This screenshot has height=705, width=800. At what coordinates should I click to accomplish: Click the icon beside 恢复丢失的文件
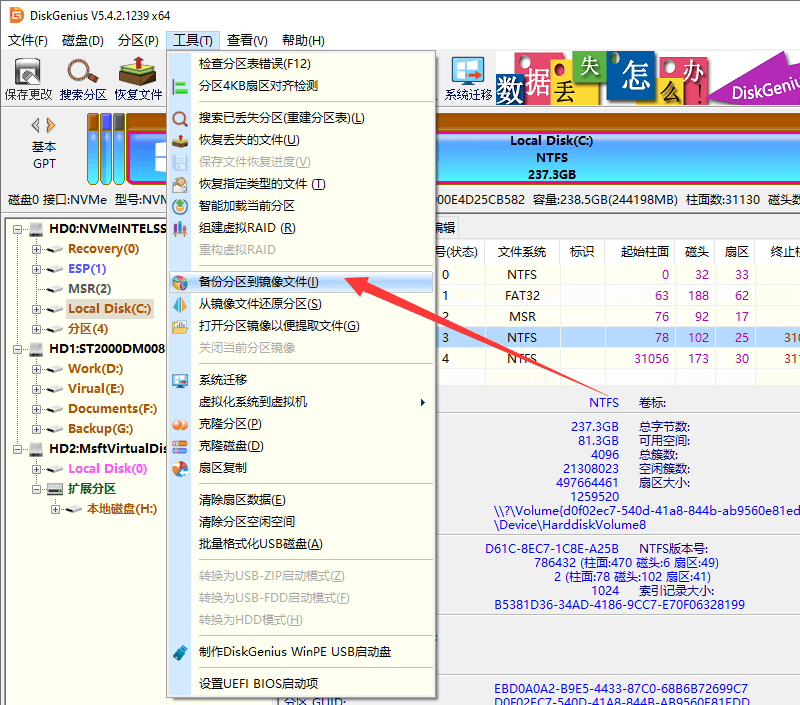[180, 140]
